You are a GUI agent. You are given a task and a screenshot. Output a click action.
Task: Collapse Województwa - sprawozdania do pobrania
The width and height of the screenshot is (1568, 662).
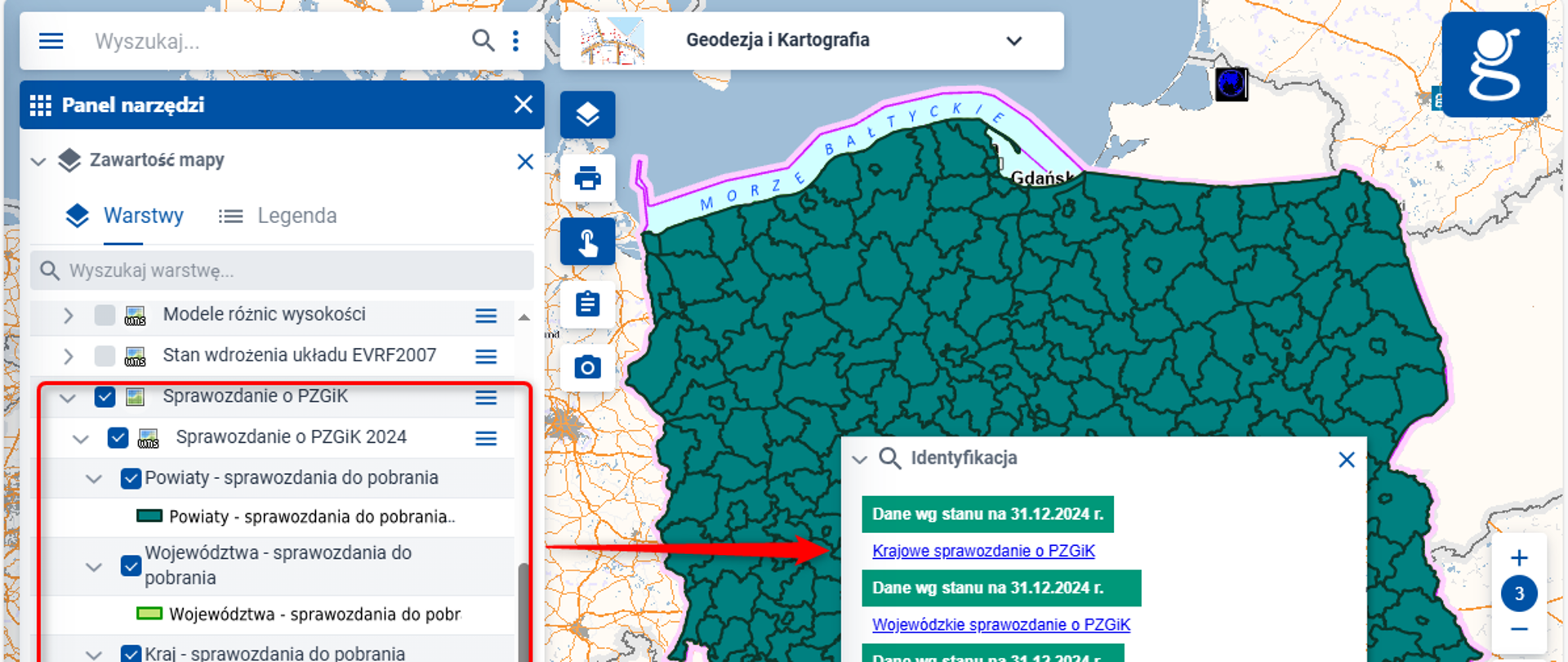tap(94, 566)
